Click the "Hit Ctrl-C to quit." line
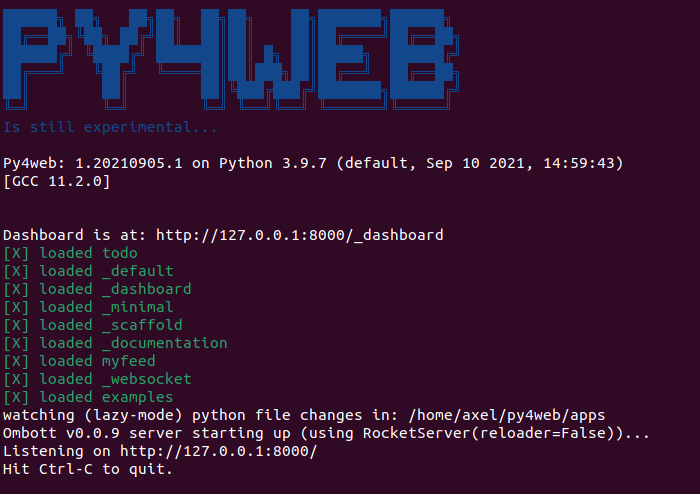700x494 pixels. click(88, 469)
